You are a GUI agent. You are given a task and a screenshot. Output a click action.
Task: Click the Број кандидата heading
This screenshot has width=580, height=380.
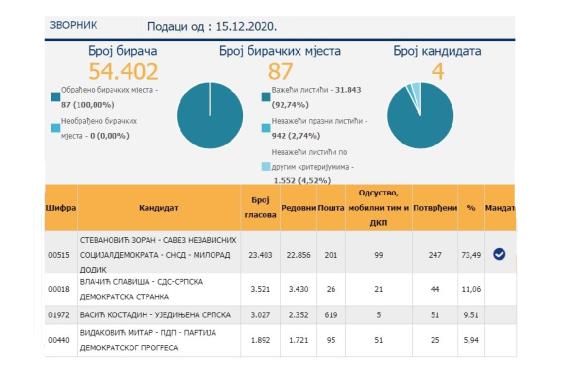(x=437, y=51)
